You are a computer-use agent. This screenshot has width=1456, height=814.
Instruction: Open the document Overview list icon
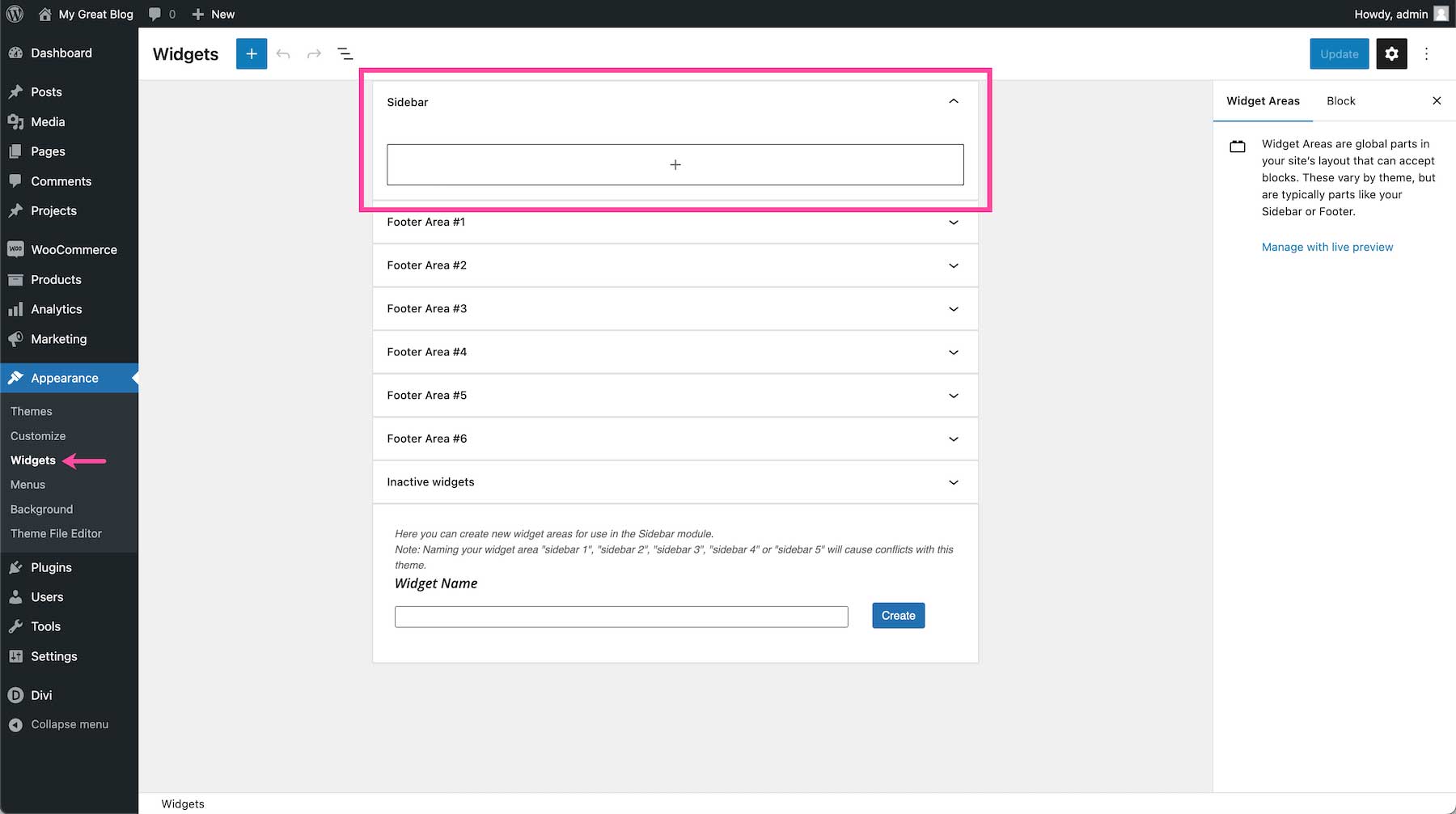point(345,53)
